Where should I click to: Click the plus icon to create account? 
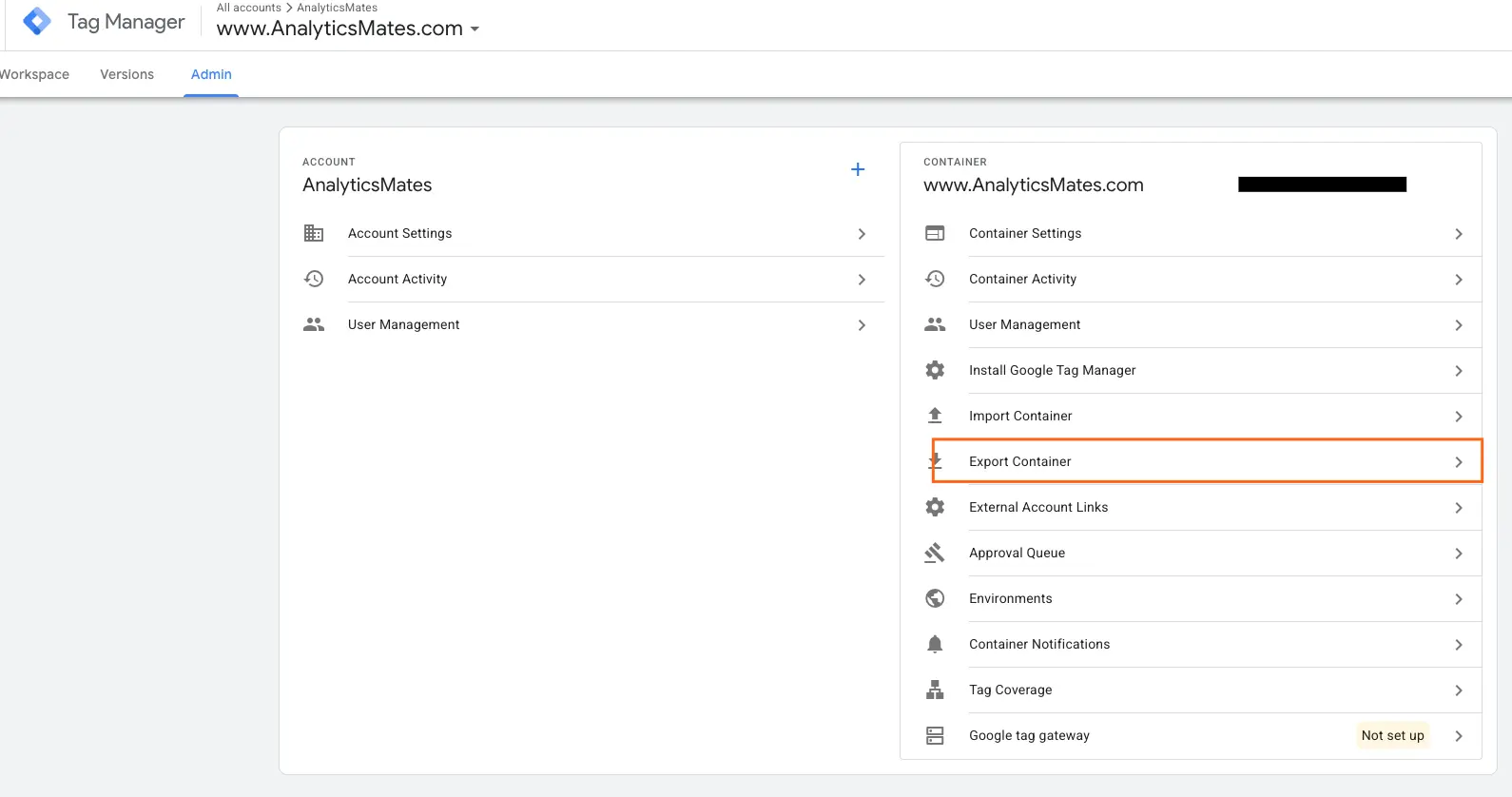click(x=858, y=169)
